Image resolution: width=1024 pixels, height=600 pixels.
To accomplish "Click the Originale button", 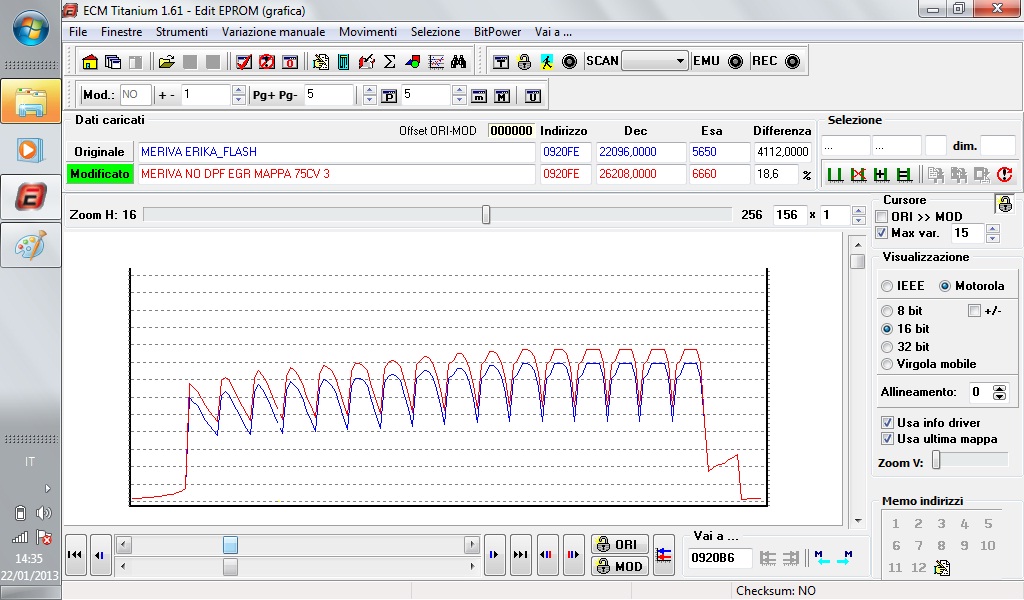I will (99, 152).
